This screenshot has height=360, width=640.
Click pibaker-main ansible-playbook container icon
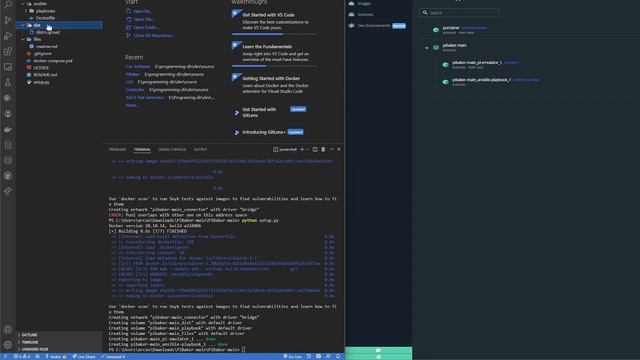[x=445, y=82]
